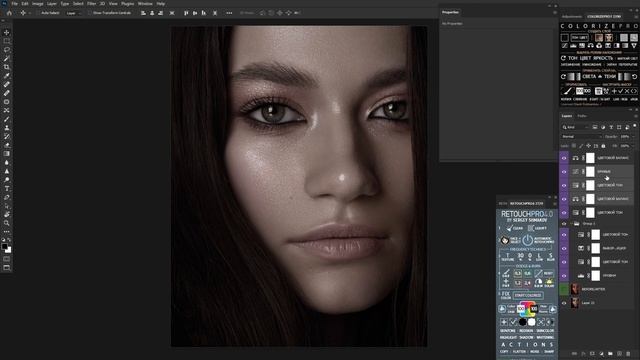Screen dimensions: 640x360
Task: Click the Whitening button
Action: [545, 338]
